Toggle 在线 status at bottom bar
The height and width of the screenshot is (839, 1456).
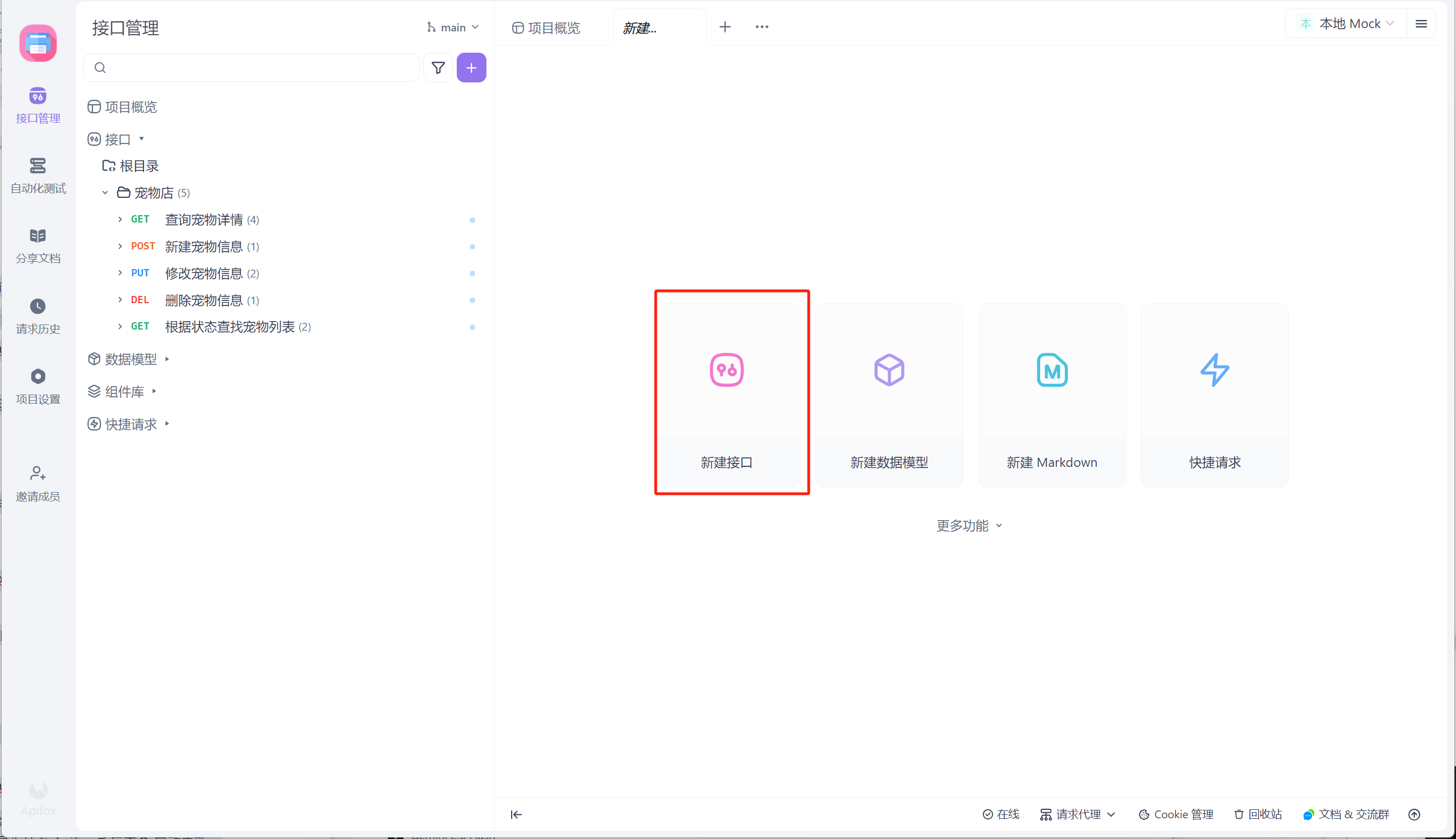click(x=1001, y=814)
